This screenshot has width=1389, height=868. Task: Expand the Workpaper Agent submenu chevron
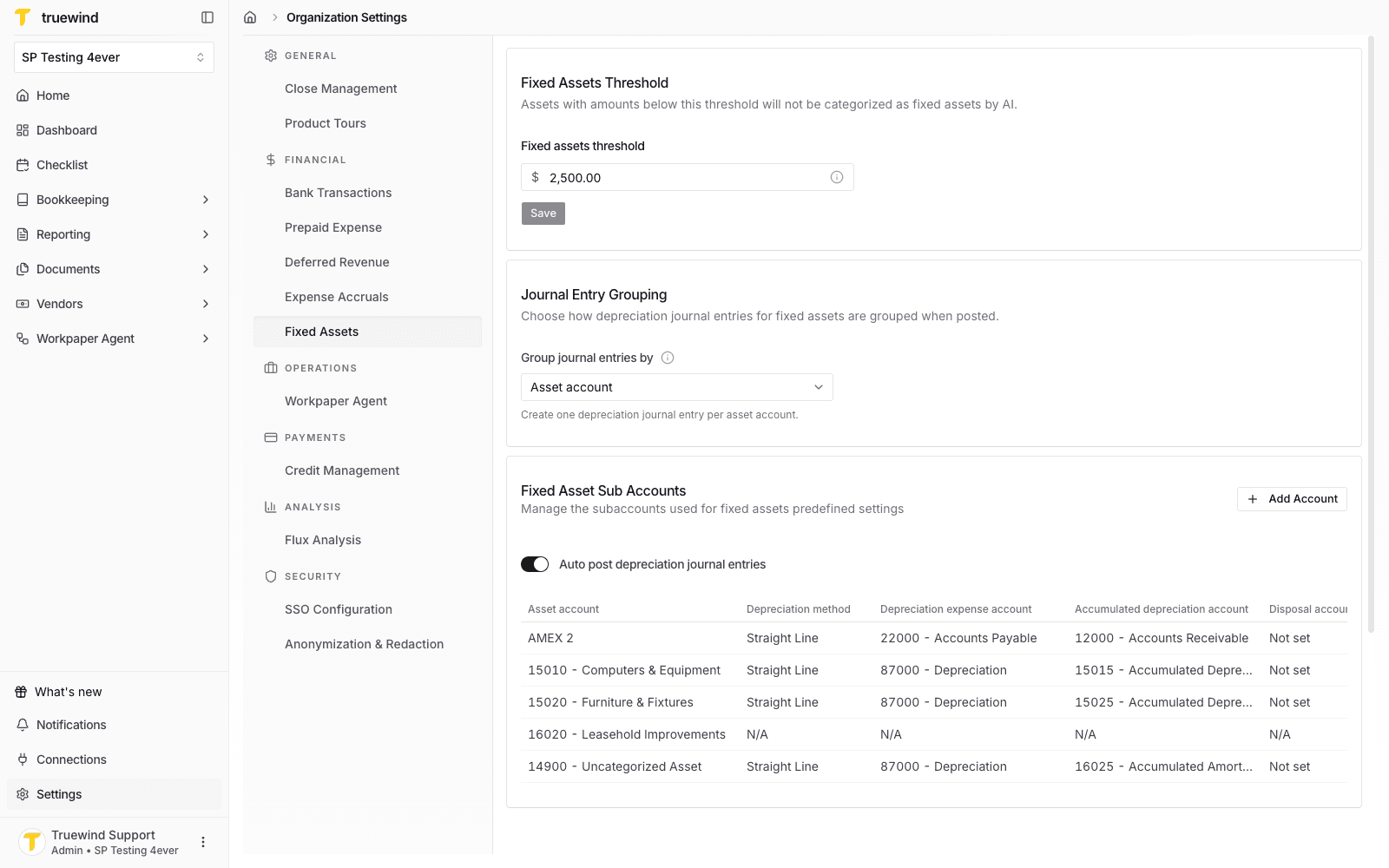pos(206,339)
